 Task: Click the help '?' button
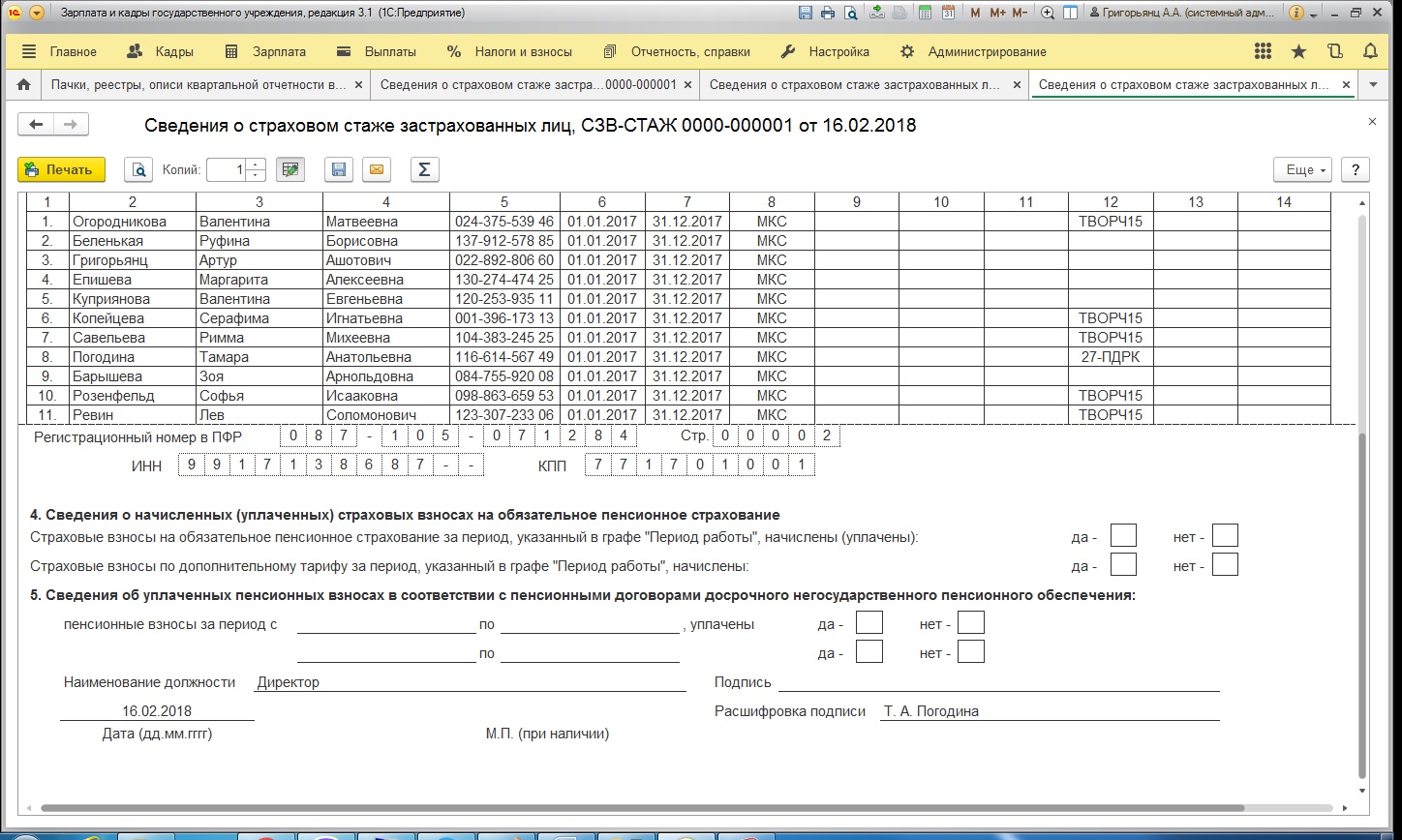point(1355,169)
